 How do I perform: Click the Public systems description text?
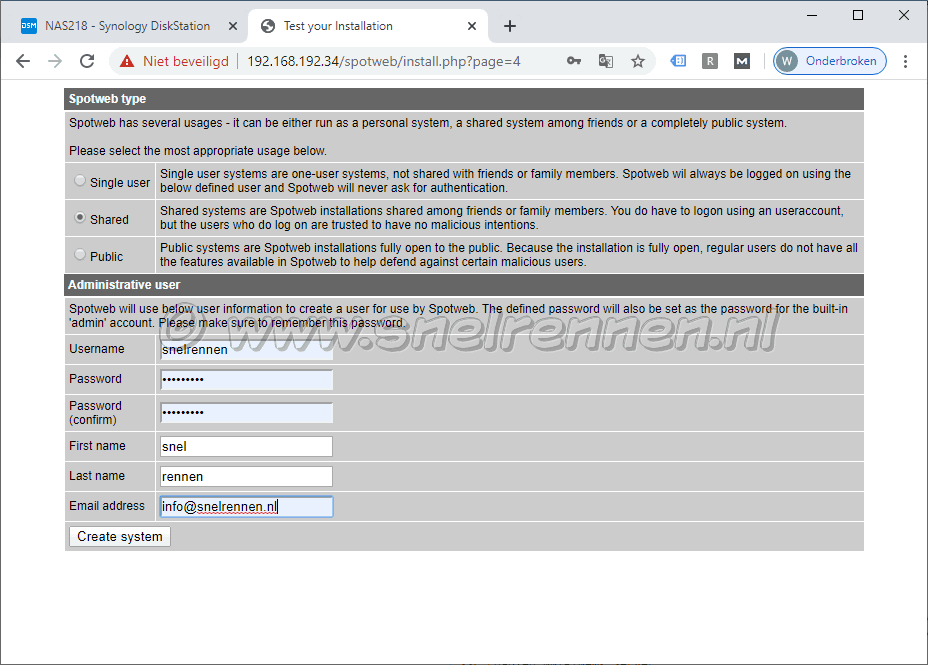pyautogui.click(x=508, y=254)
